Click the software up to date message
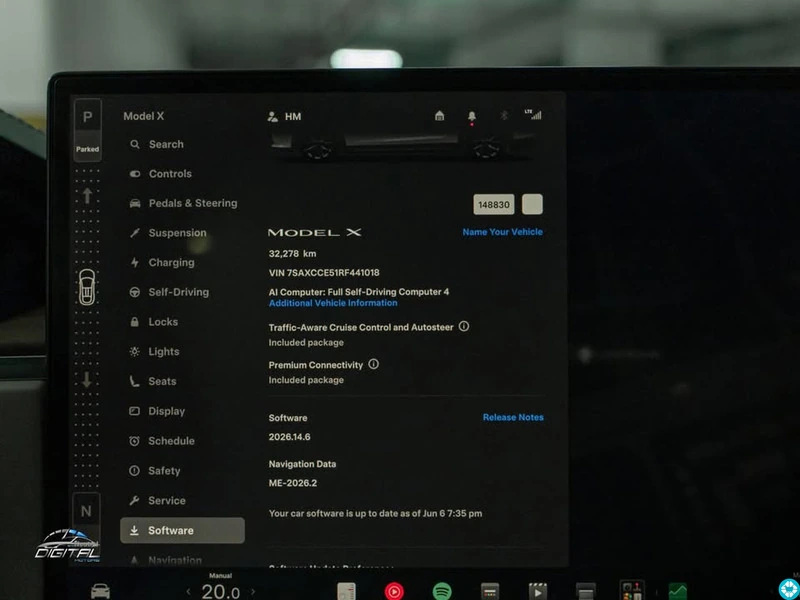Viewport: 800px width, 600px height. click(375, 514)
